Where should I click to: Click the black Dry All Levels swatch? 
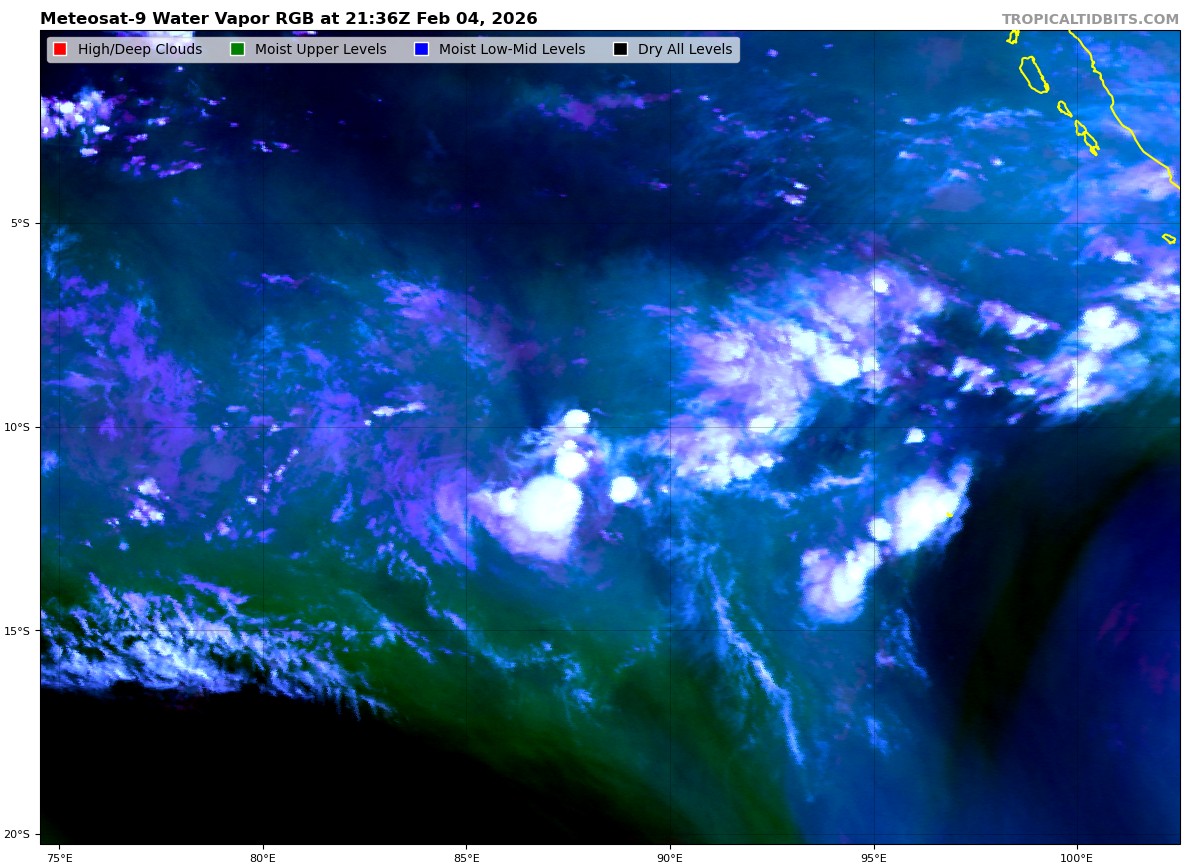pyautogui.click(x=620, y=50)
